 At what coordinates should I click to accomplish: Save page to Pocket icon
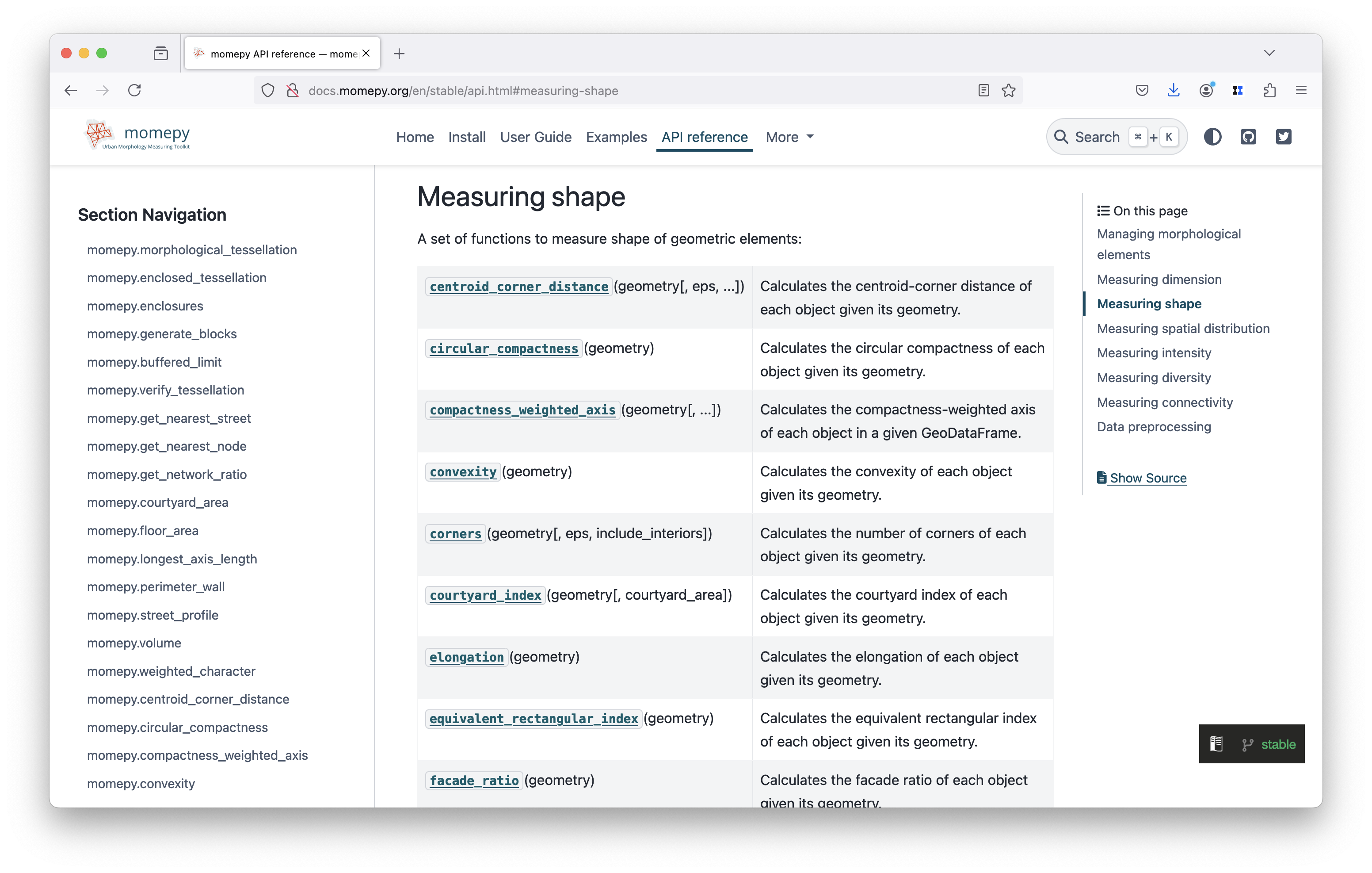point(1142,91)
